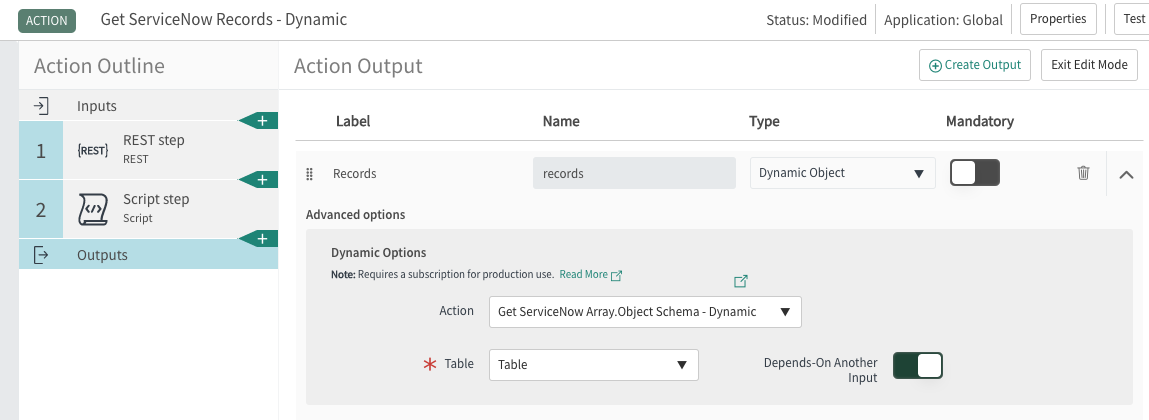Click the ACTION badge
This screenshot has height=420, width=1149.
[47, 20]
